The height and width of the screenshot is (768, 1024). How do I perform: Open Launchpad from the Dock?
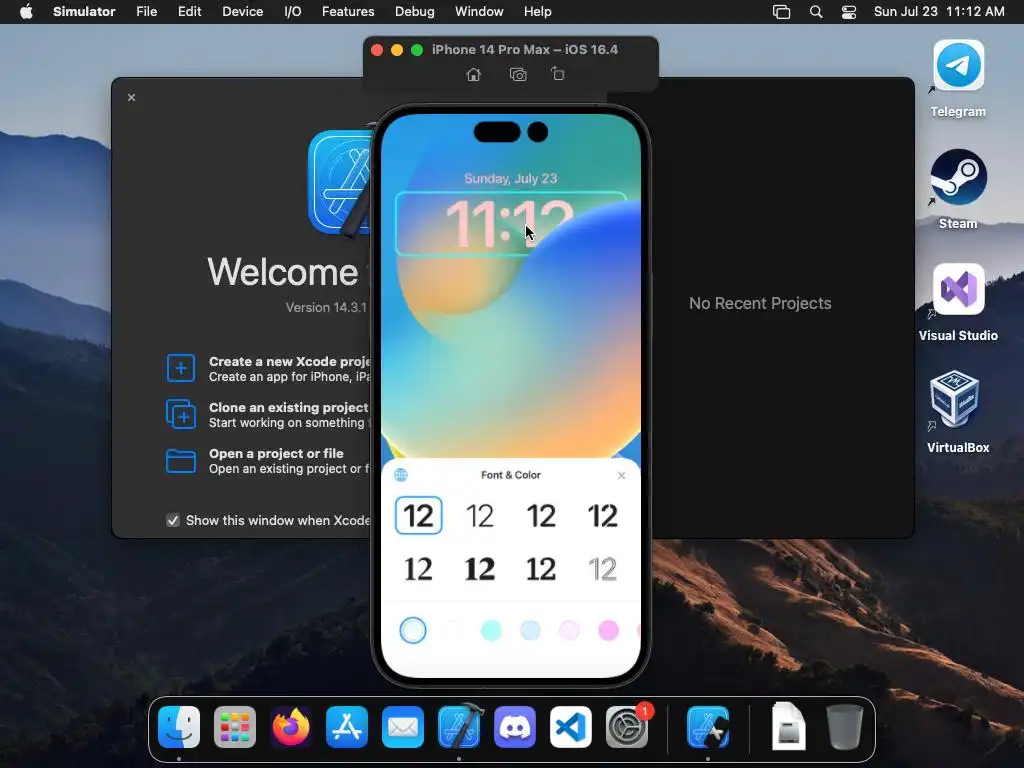pyautogui.click(x=235, y=727)
